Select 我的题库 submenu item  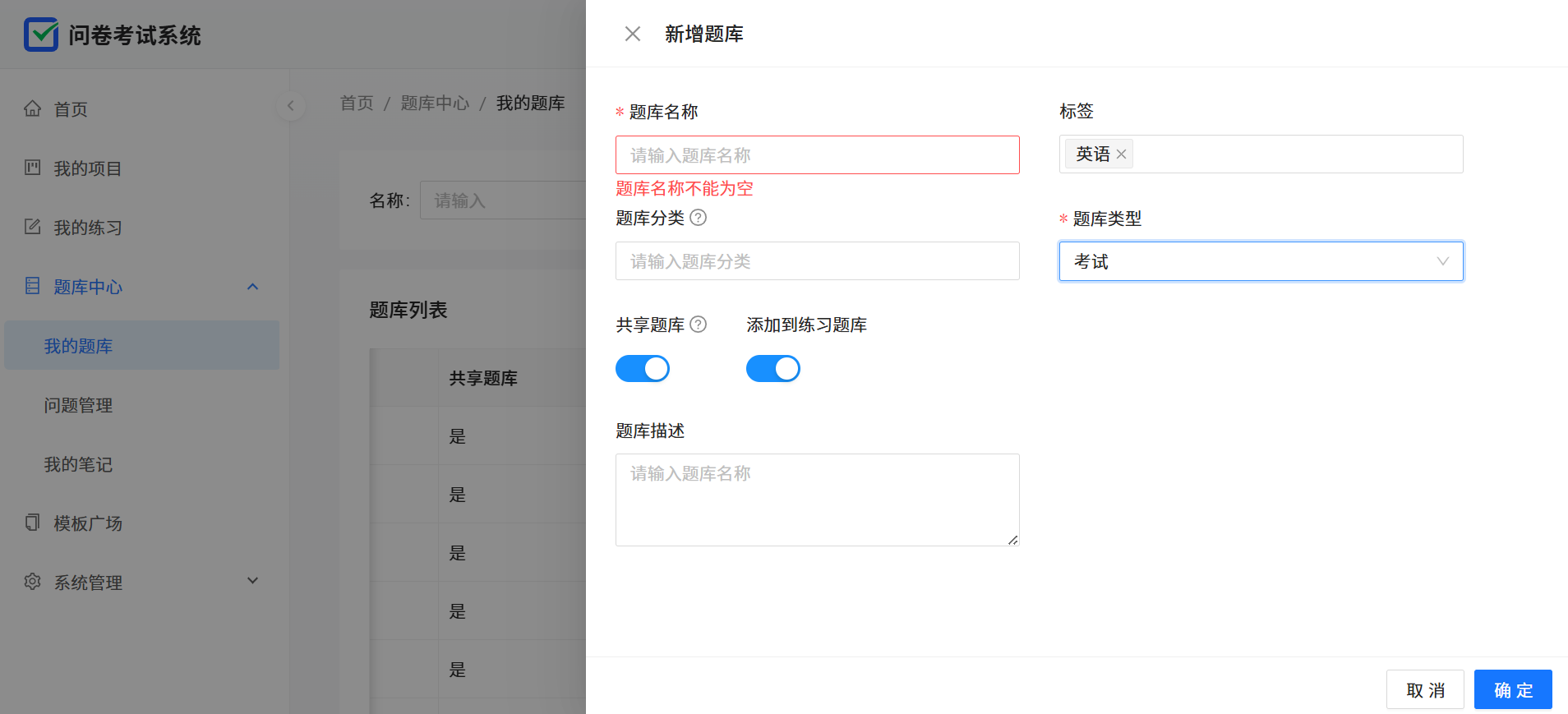point(141,345)
